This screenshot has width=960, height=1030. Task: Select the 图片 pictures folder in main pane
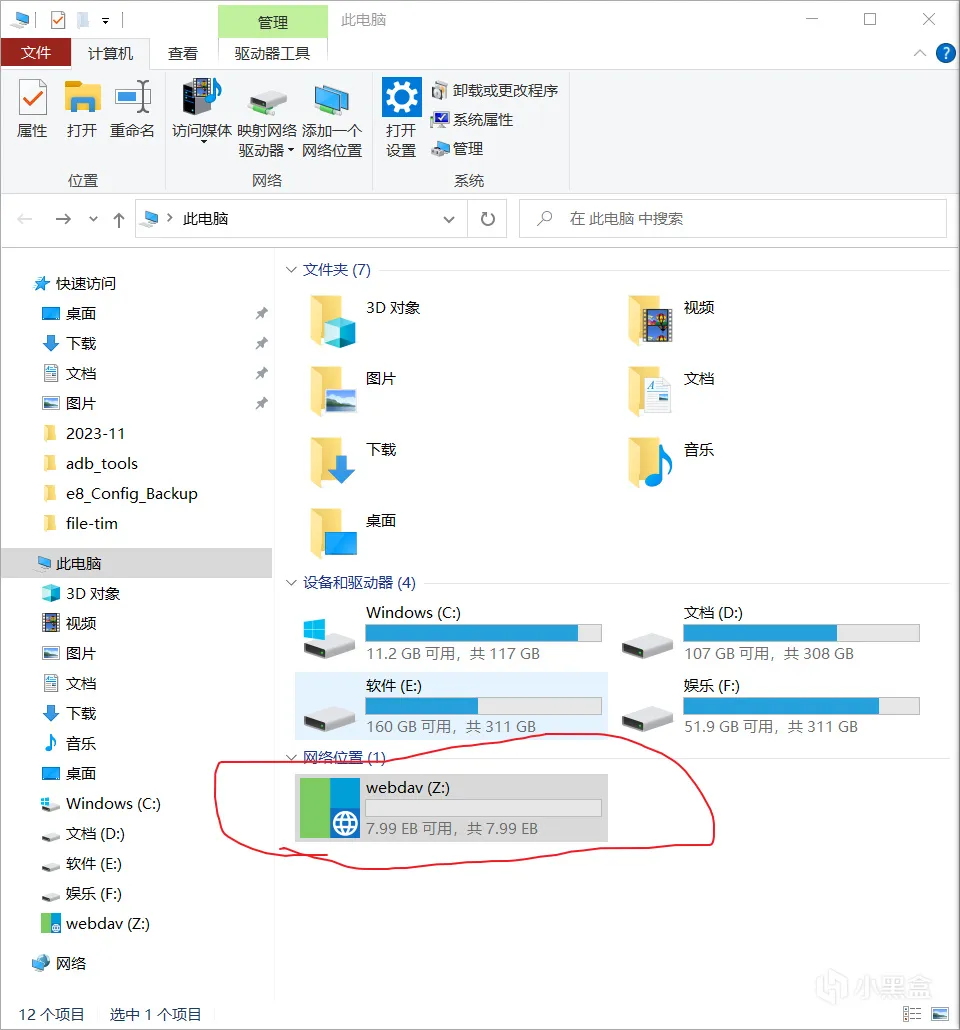coord(355,392)
